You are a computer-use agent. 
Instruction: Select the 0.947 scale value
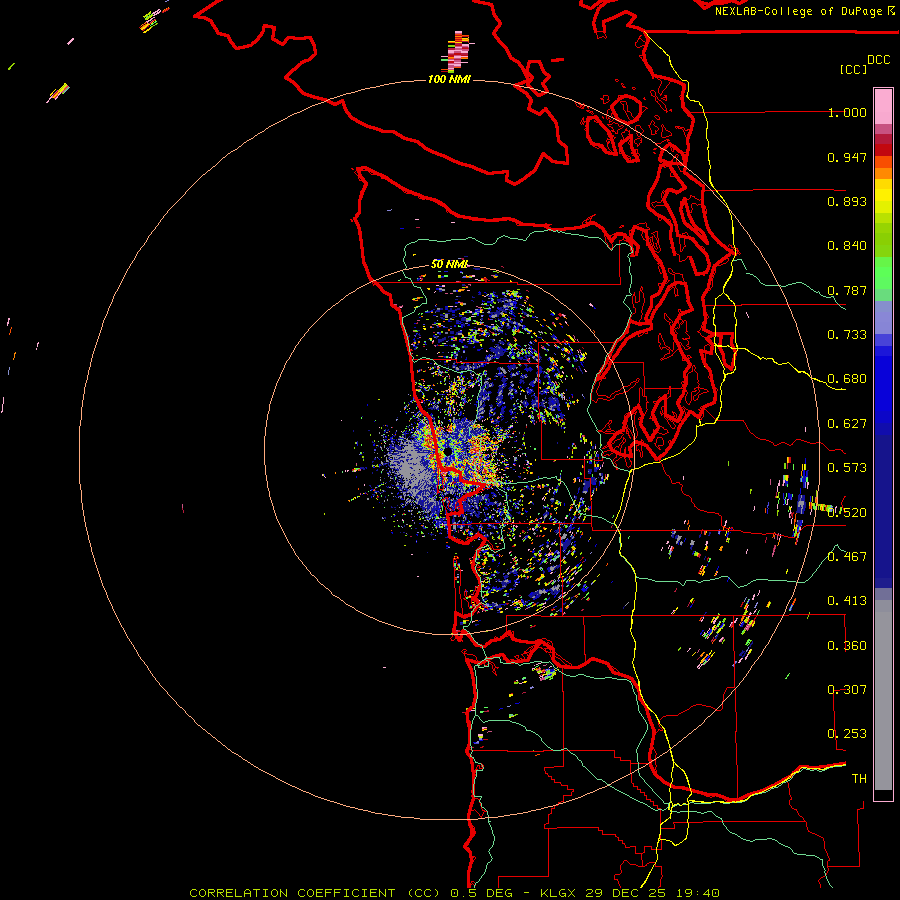(847, 157)
